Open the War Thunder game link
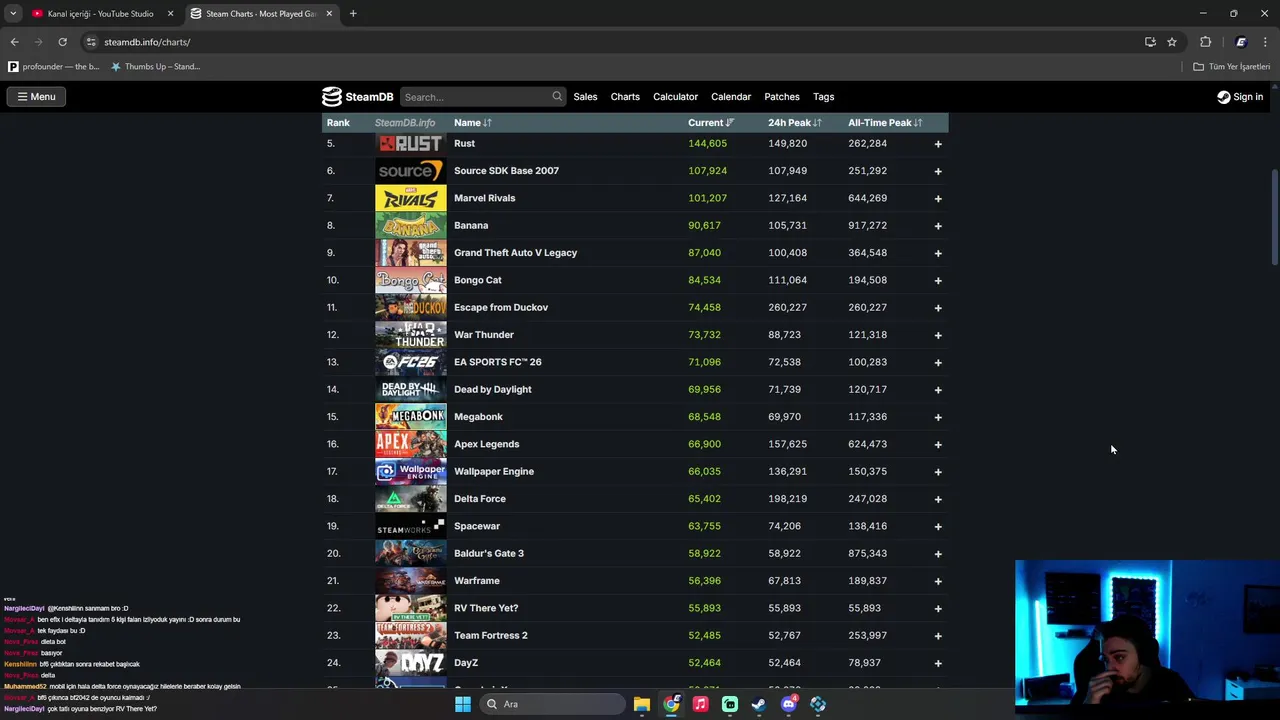 tap(484, 335)
